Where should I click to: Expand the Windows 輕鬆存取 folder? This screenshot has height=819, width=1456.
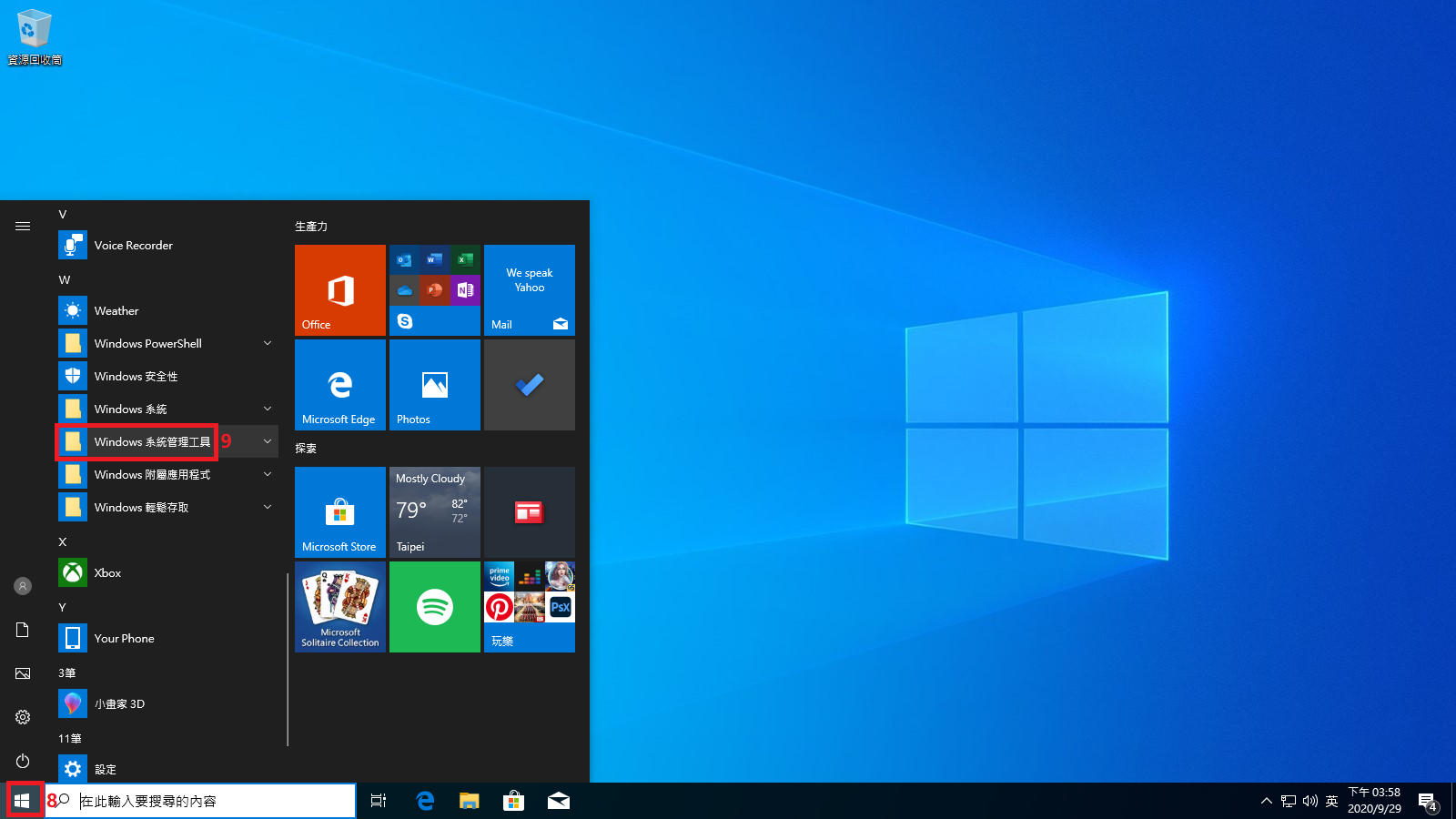pos(141,507)
